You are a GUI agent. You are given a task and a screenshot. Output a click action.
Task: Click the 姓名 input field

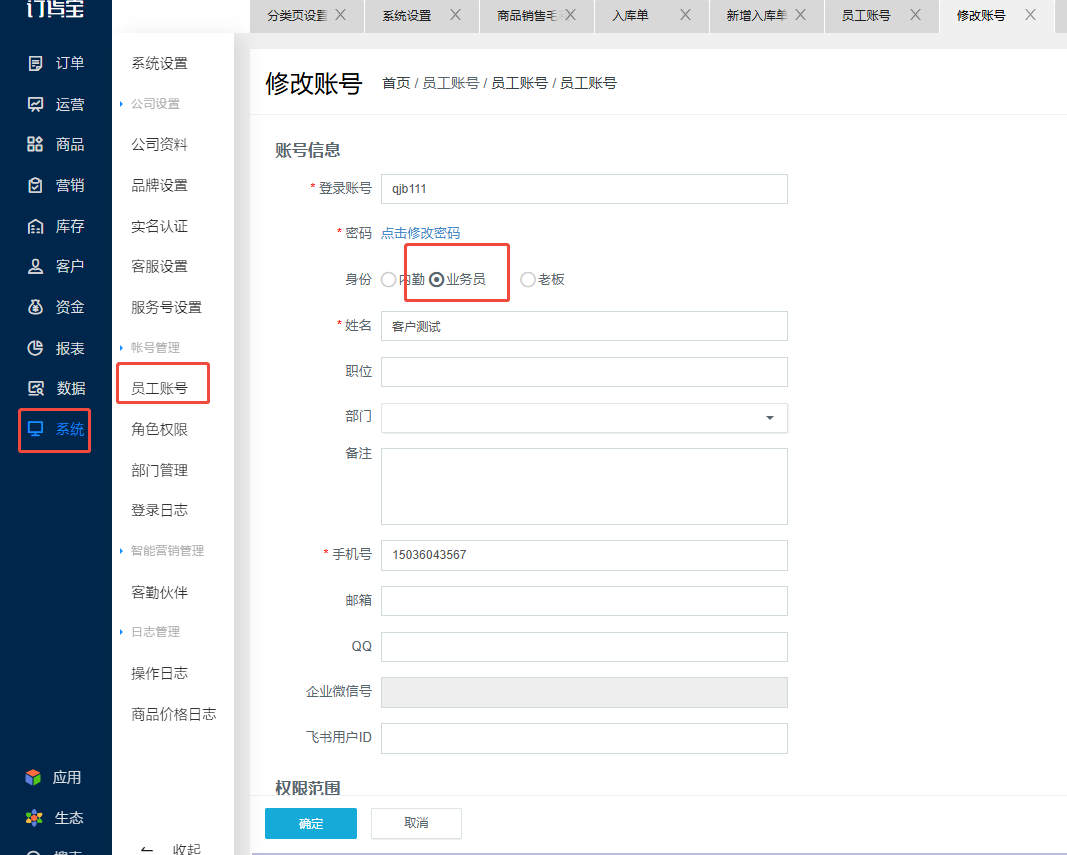coord(584,326)
